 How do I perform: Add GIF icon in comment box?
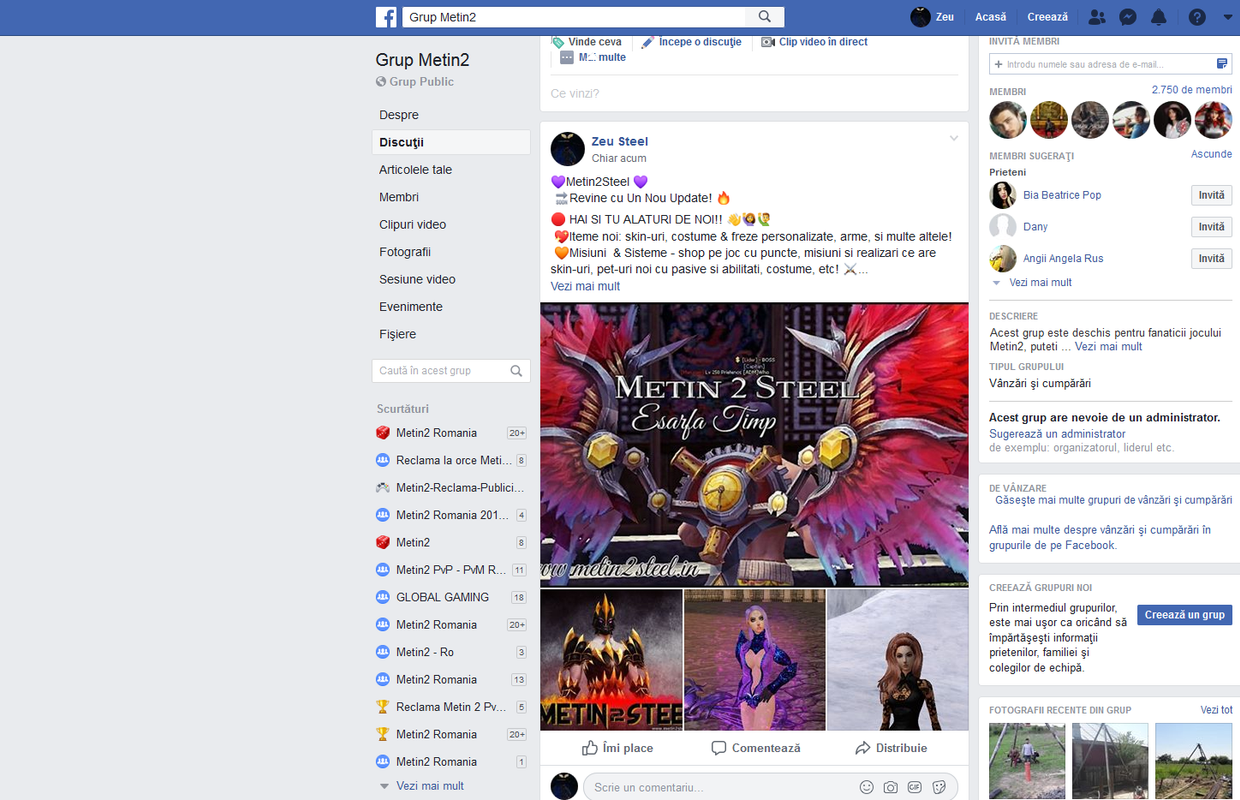click(915, 787)
